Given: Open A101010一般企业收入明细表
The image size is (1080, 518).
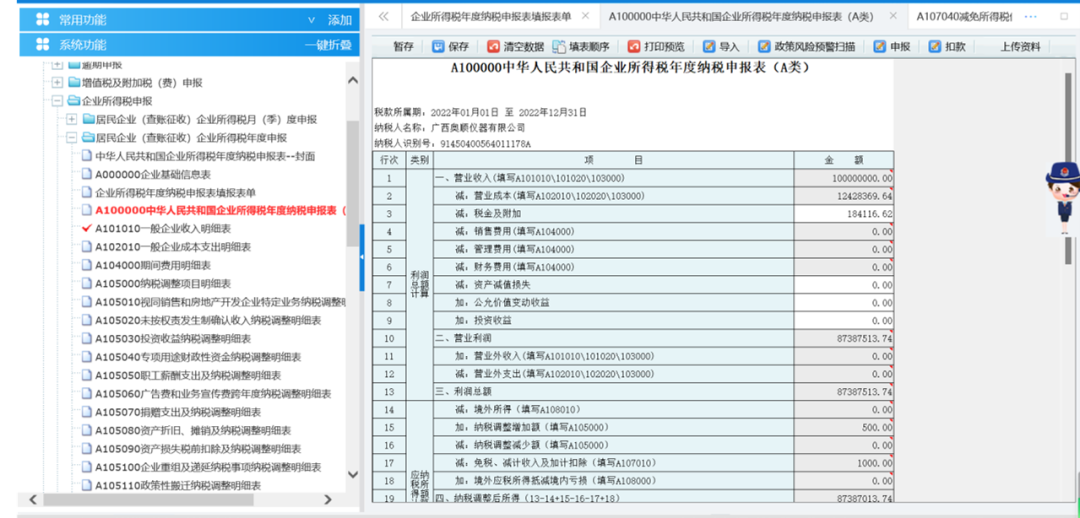Looking at the screenshot, I should (x=163, y=228).
